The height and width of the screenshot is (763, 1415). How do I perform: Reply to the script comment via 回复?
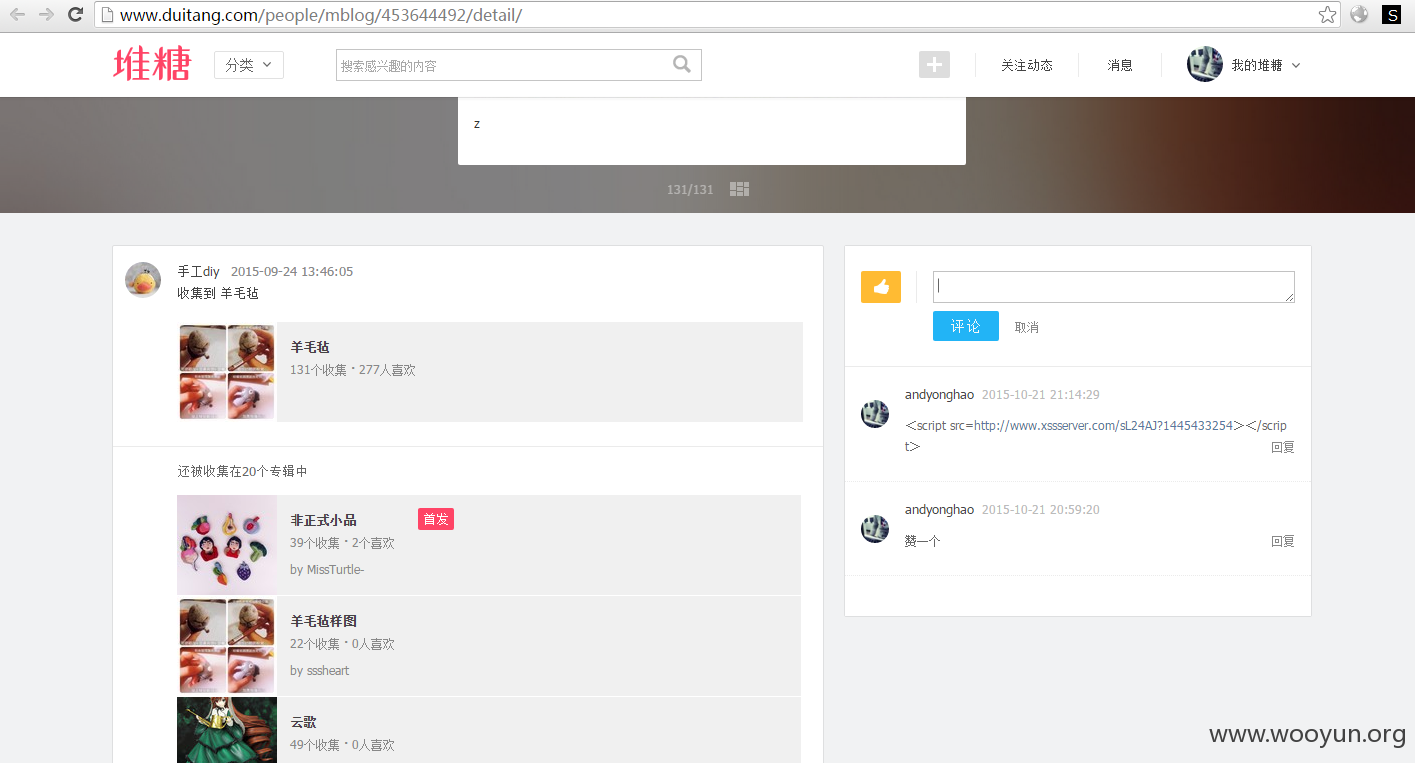(x=1283, y=447)
